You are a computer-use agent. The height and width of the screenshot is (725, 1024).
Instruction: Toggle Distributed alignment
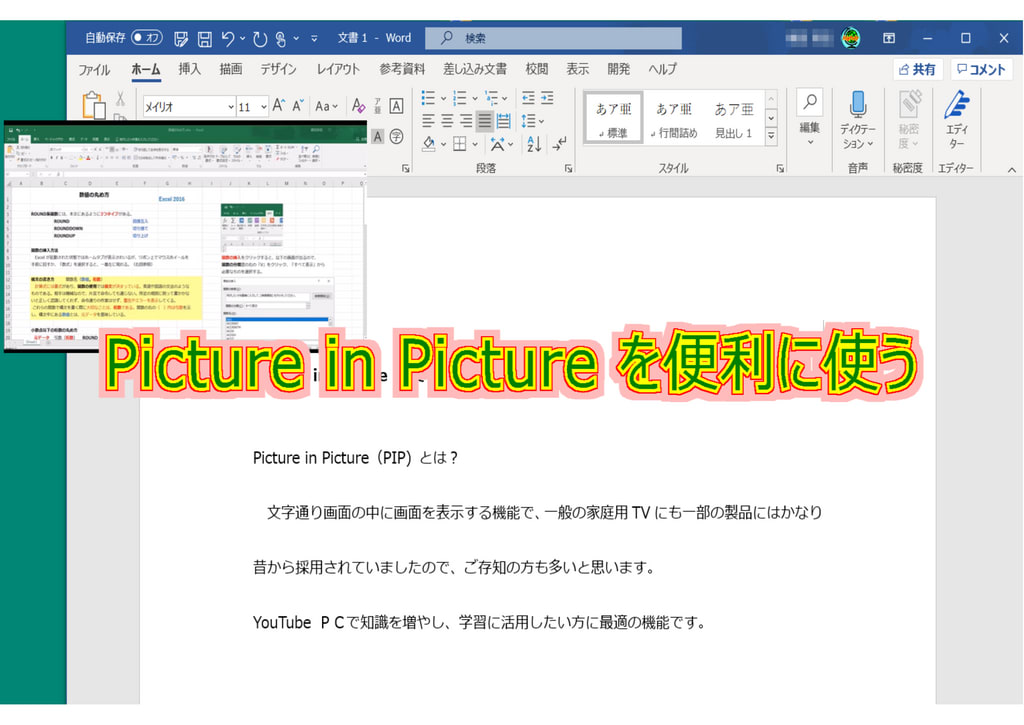pos(504,121)
